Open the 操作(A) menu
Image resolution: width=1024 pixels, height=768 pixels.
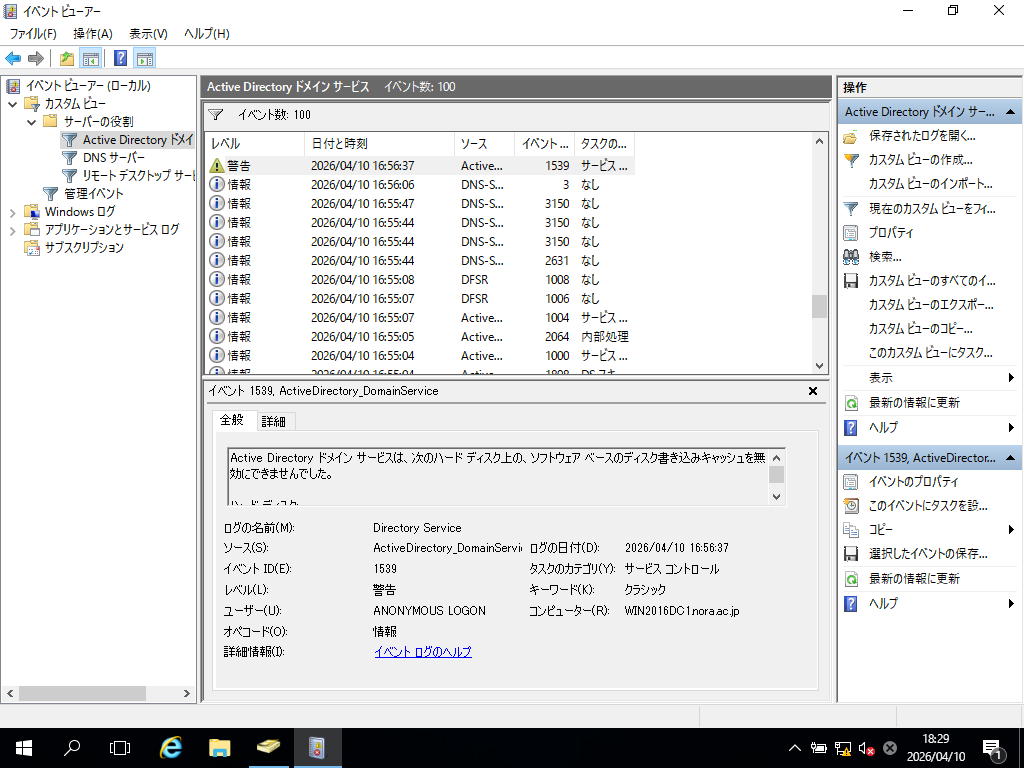[93, 34]
